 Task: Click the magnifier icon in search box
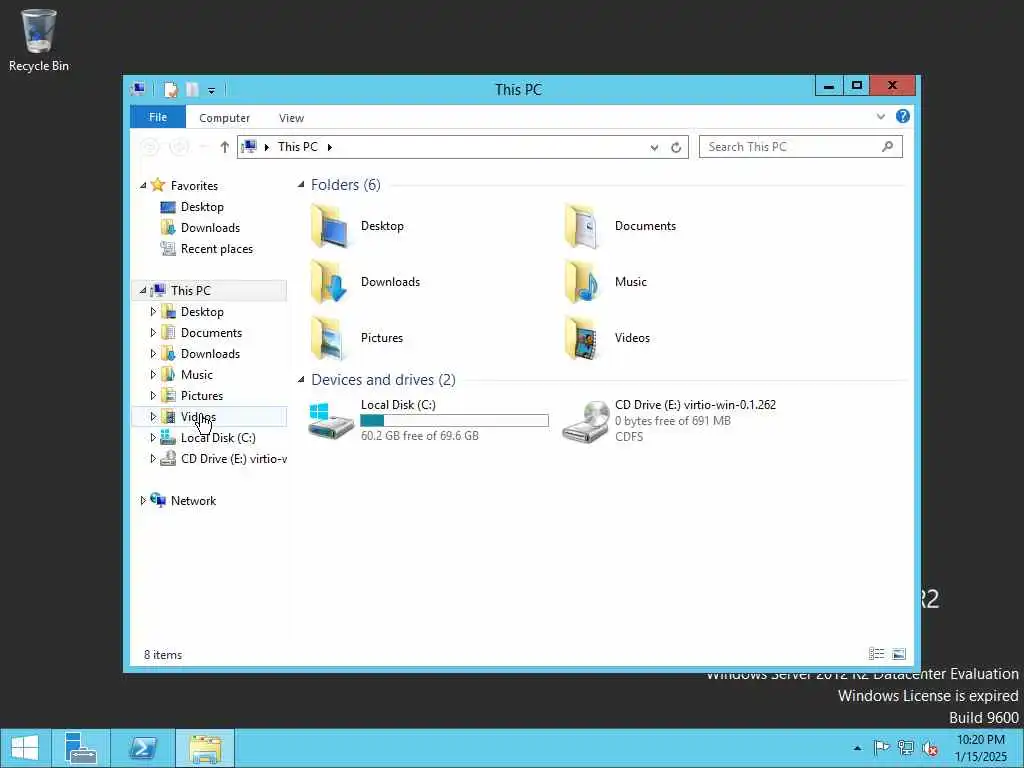(x=887, y=147)
